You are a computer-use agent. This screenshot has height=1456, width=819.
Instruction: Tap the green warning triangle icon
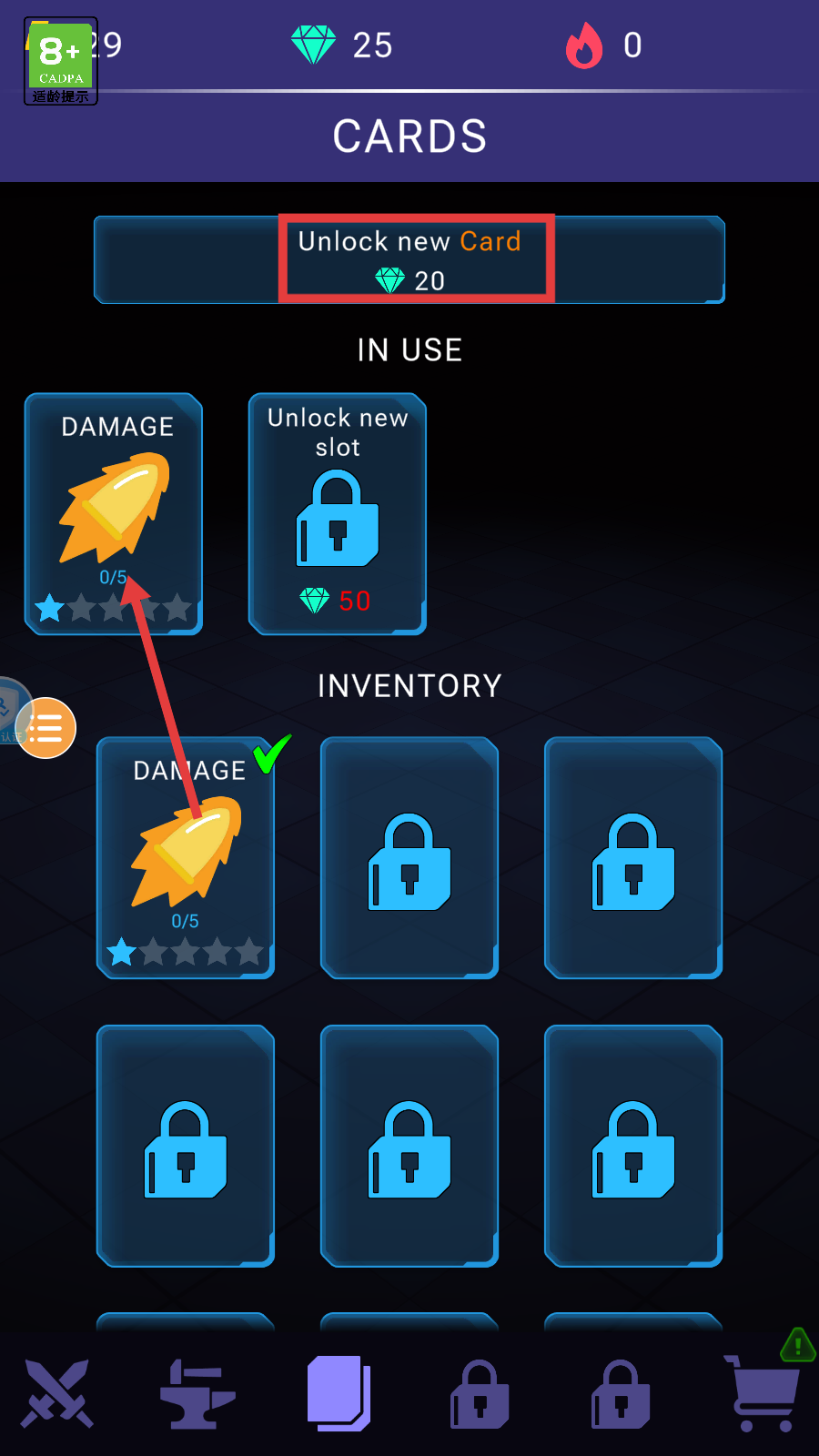coord(798,1344)
